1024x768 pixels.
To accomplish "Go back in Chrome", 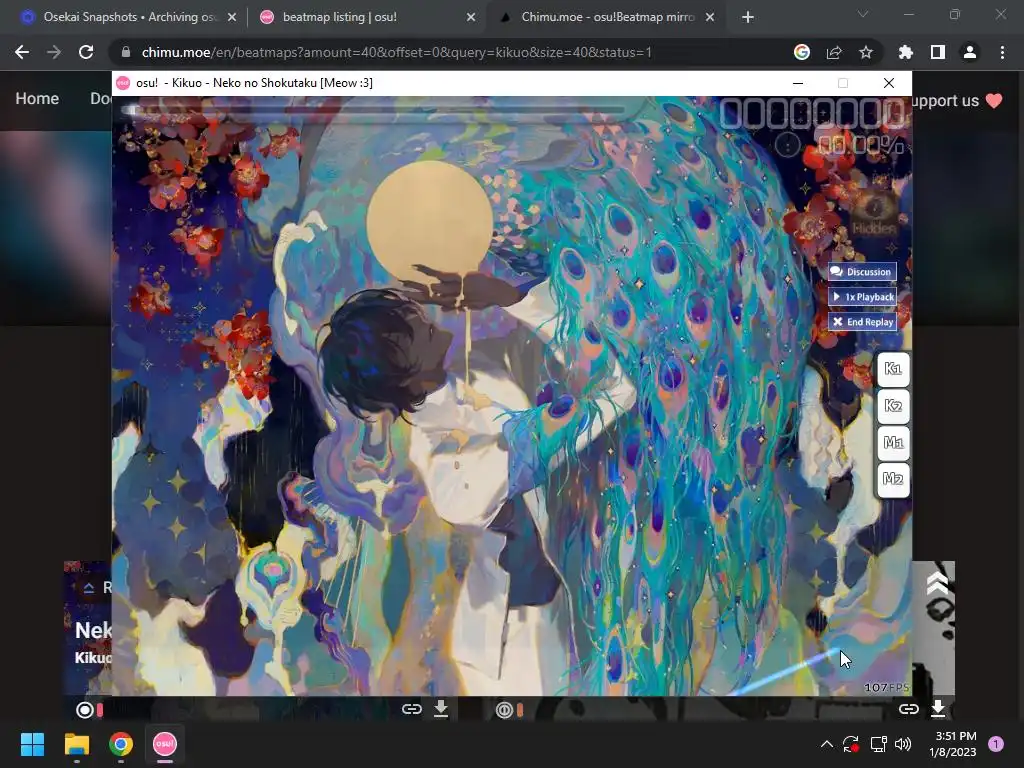I will [22, 52].
